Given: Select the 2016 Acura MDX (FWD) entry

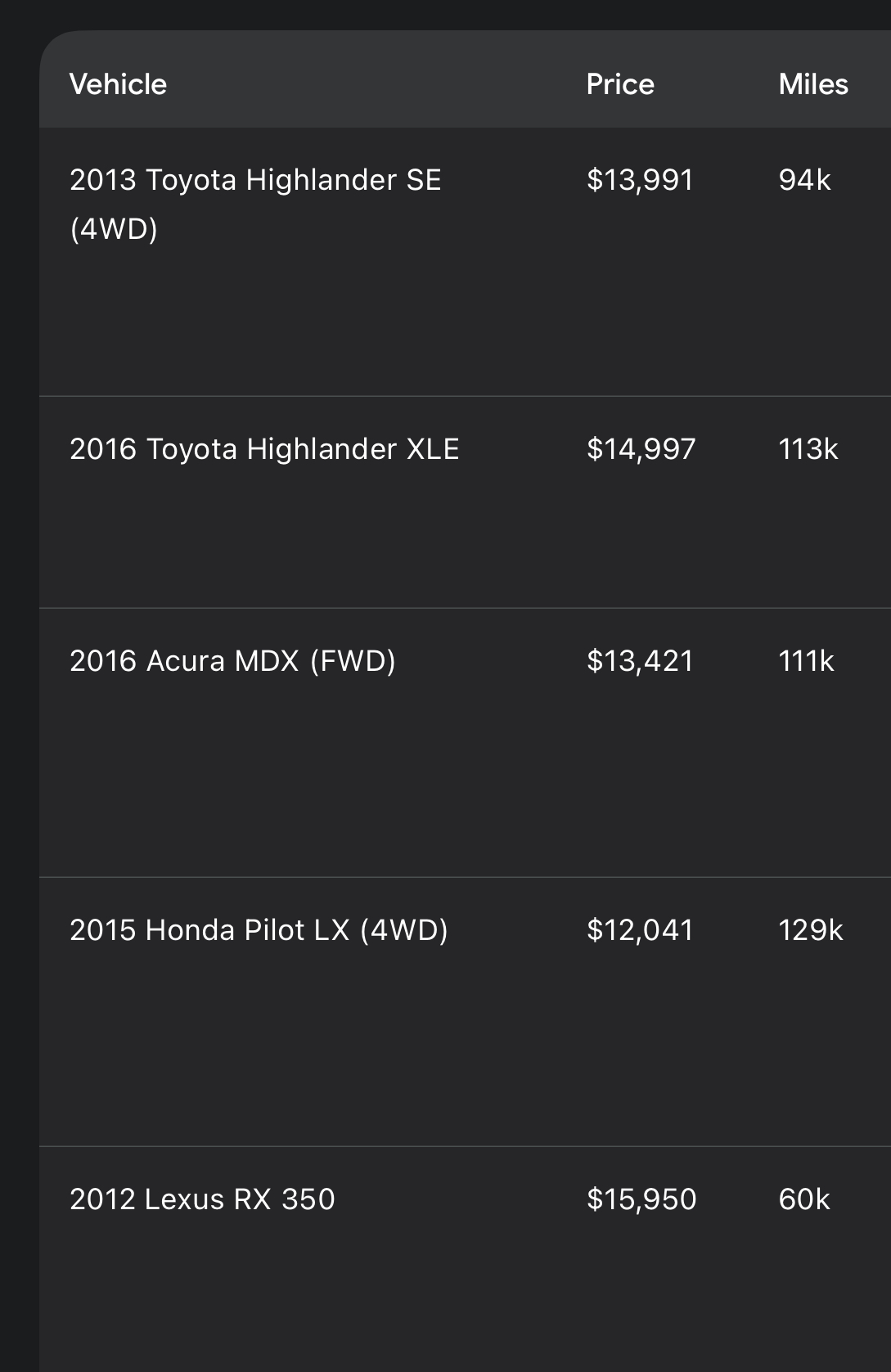Looking at the screenshot, I should point(465,743).
